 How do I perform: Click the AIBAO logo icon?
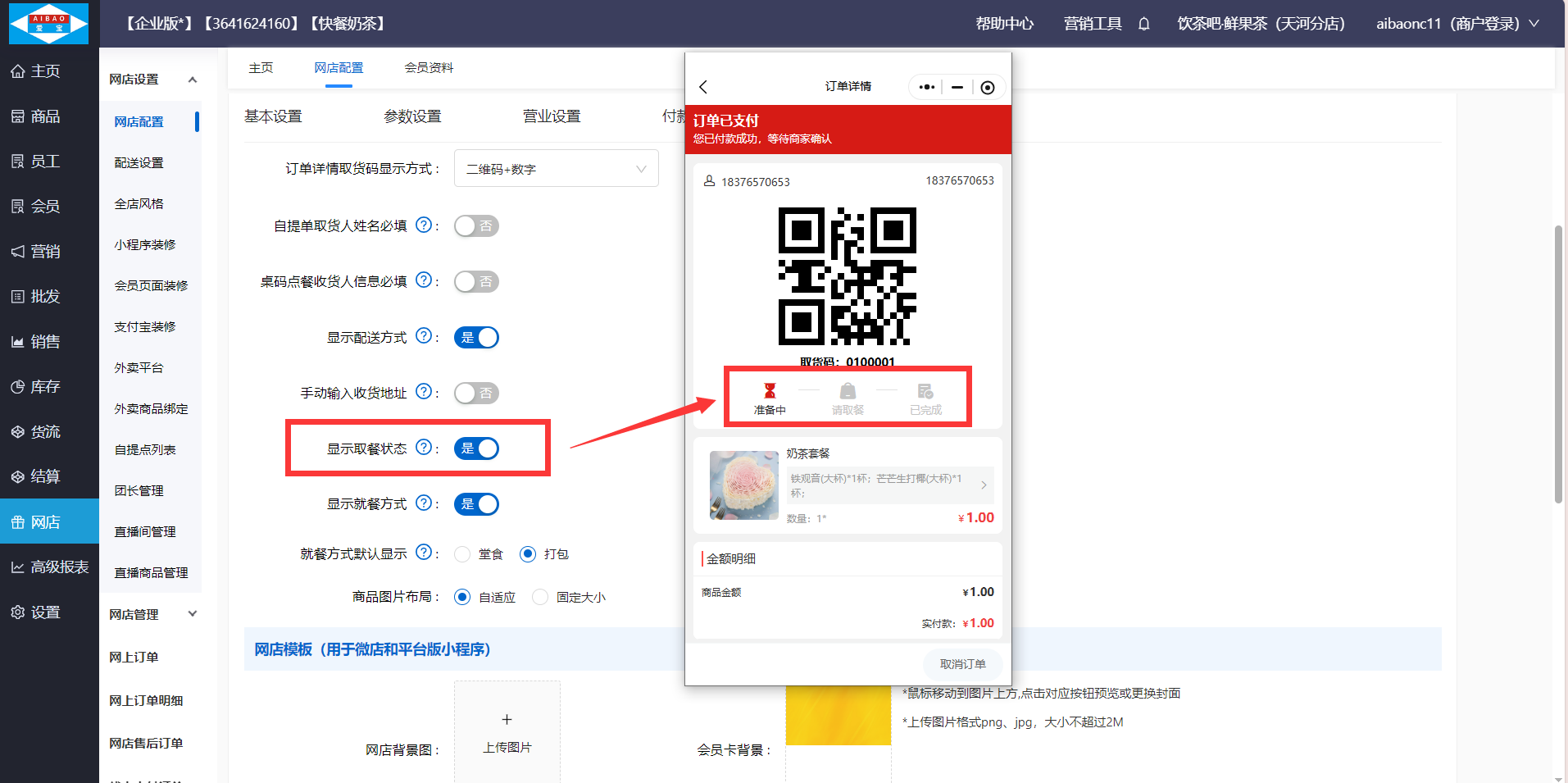[x=49, y=23]
